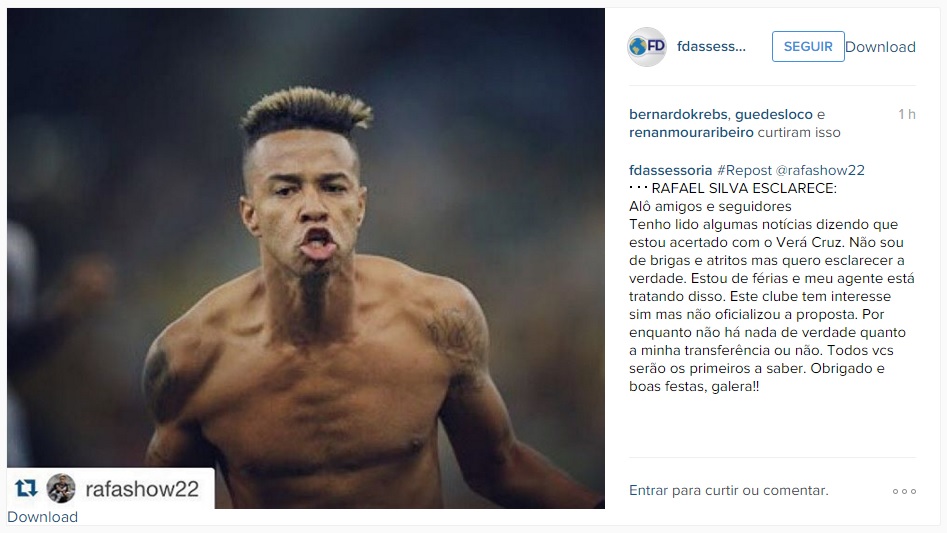
Task: Open guedesloco profile link
Action: tap(774, 114)
